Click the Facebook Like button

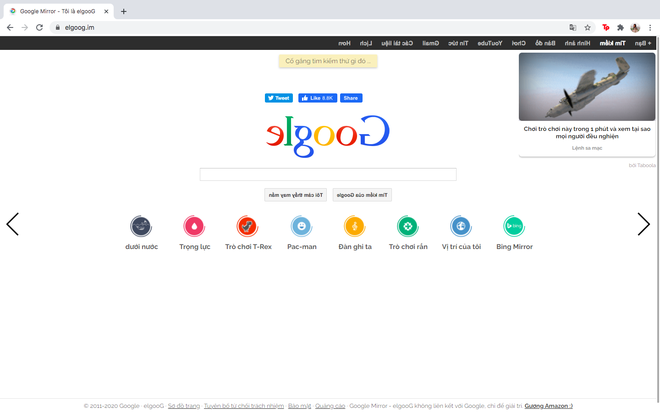tap(317, 98)
